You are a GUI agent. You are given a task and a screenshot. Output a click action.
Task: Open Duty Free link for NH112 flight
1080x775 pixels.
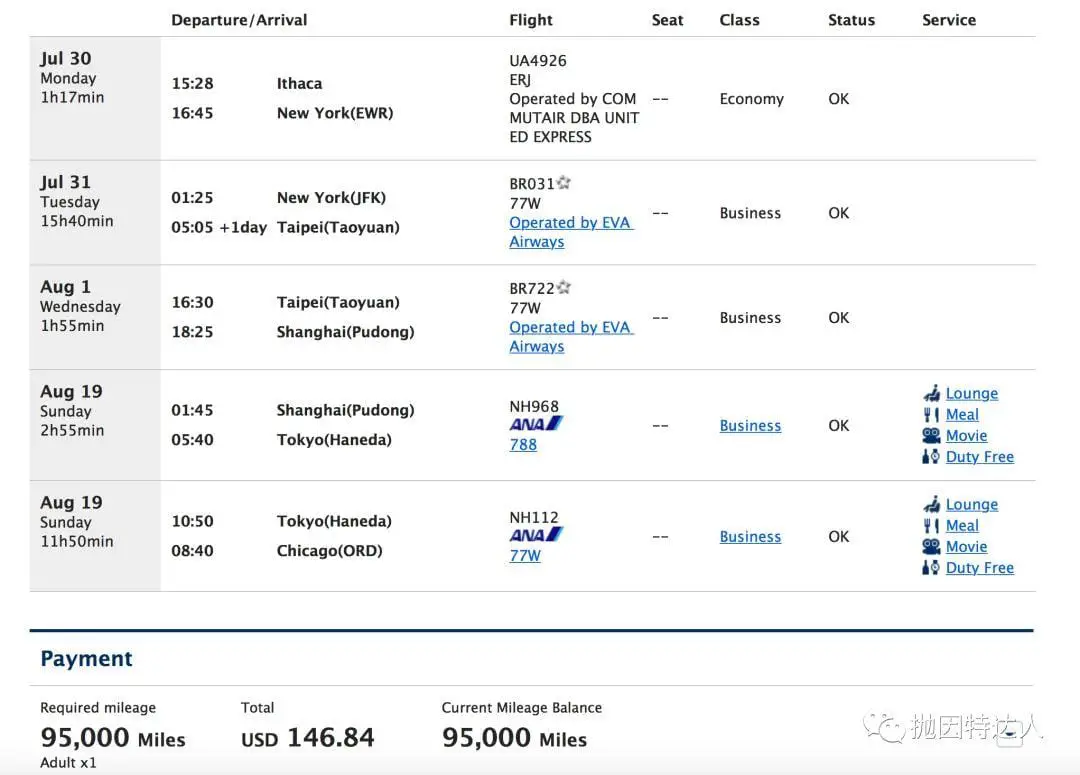(979, 567)
